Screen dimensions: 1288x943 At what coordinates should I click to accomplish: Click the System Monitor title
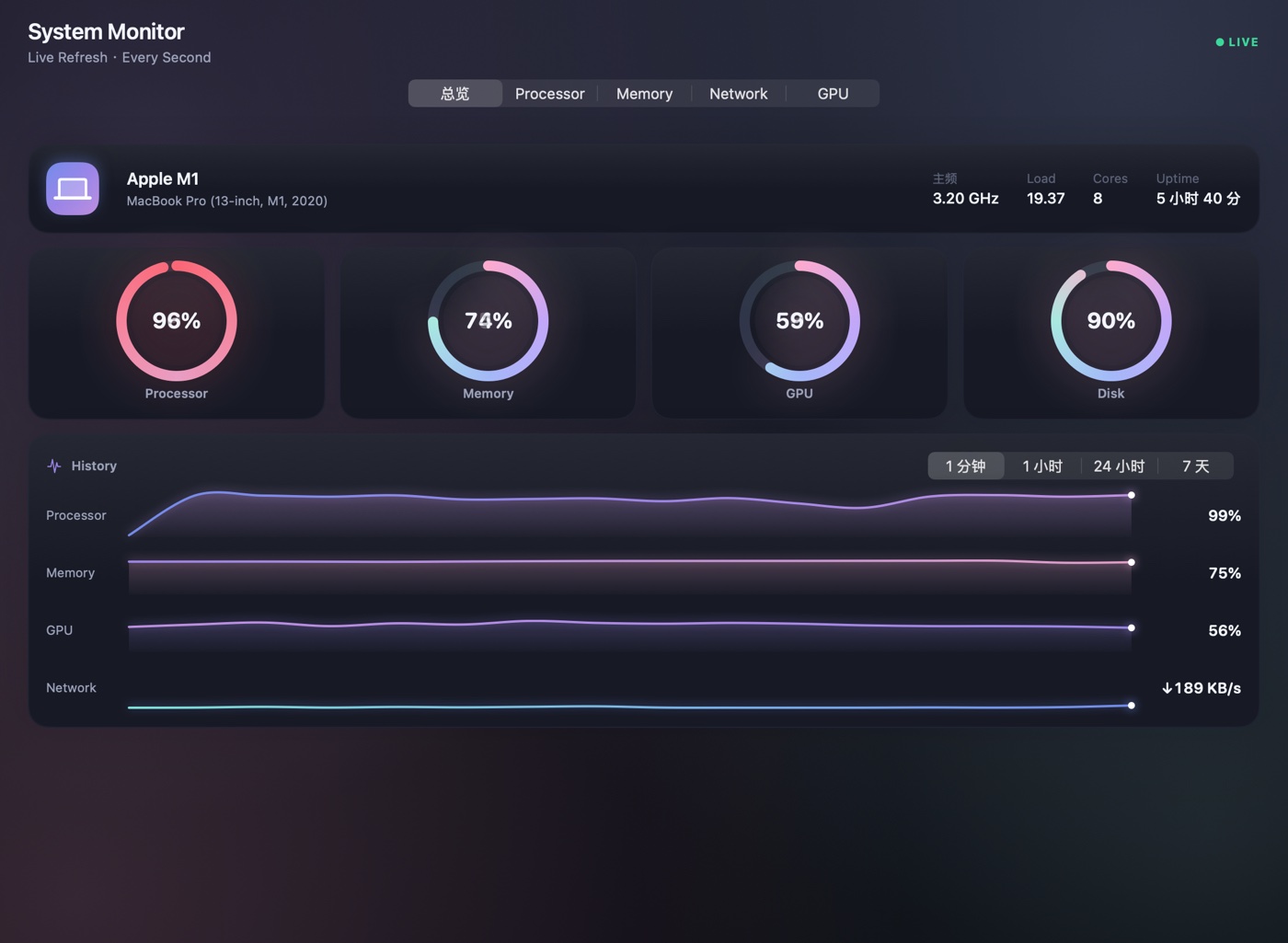coord(106,32)
